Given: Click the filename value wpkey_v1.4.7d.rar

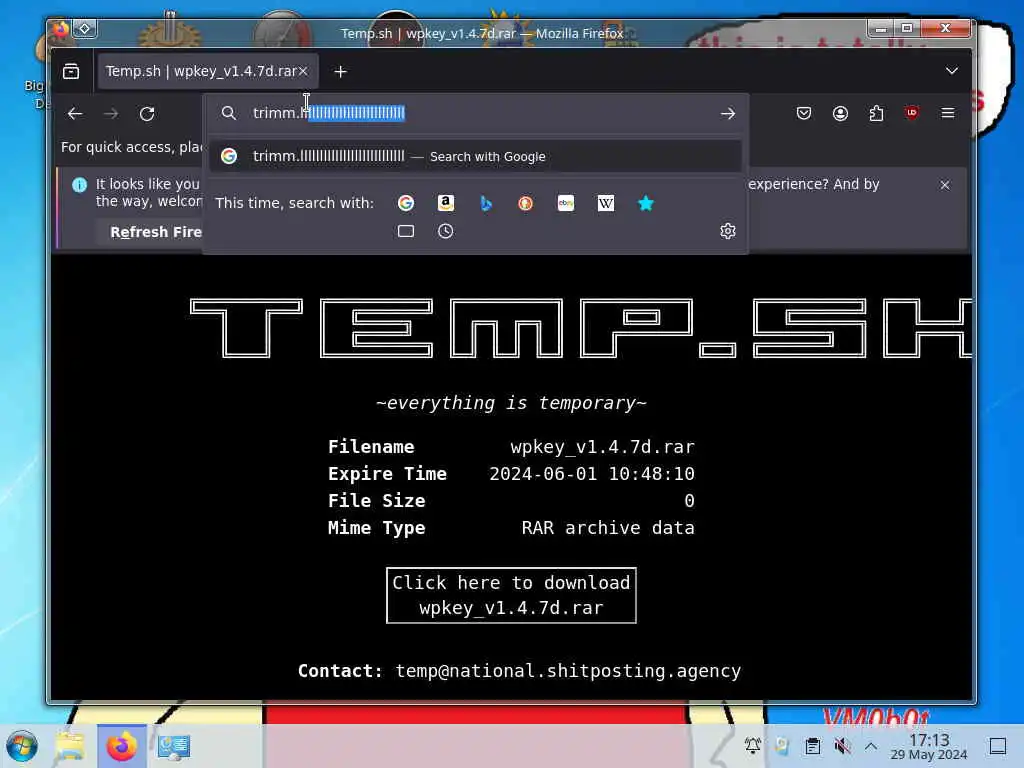Looking at the screenshot, I should [x=602, y=447].
